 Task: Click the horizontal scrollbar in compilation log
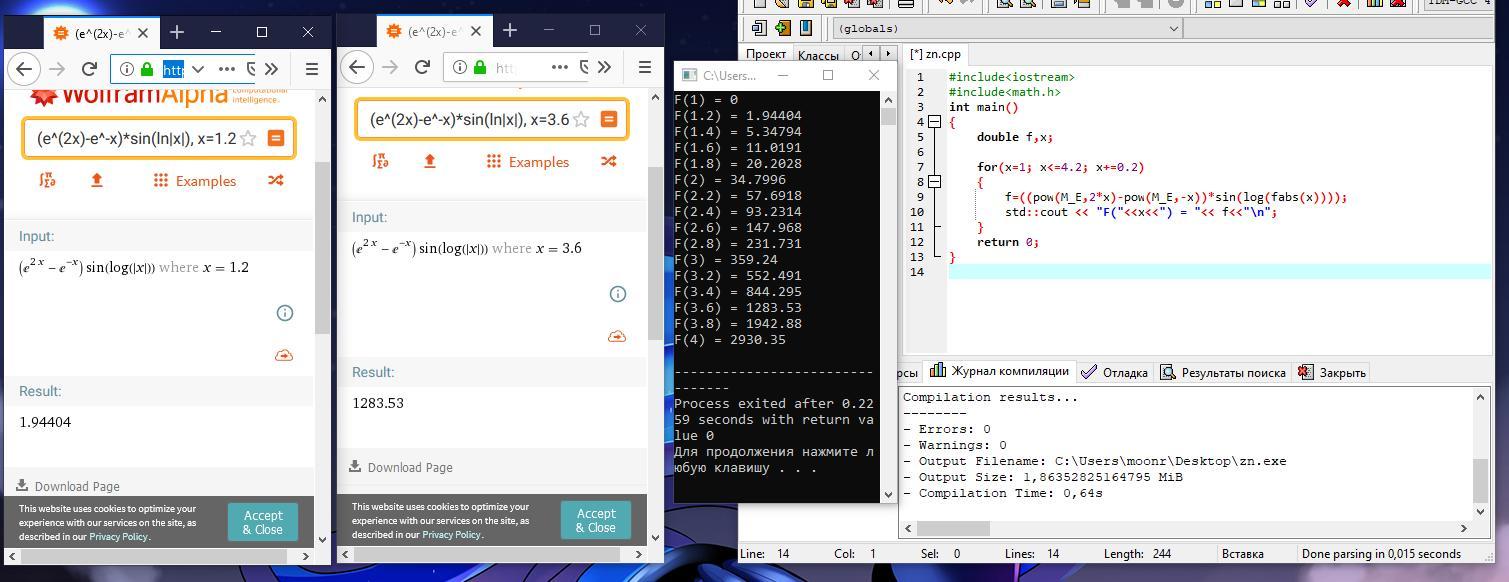[x=953, y=528]
